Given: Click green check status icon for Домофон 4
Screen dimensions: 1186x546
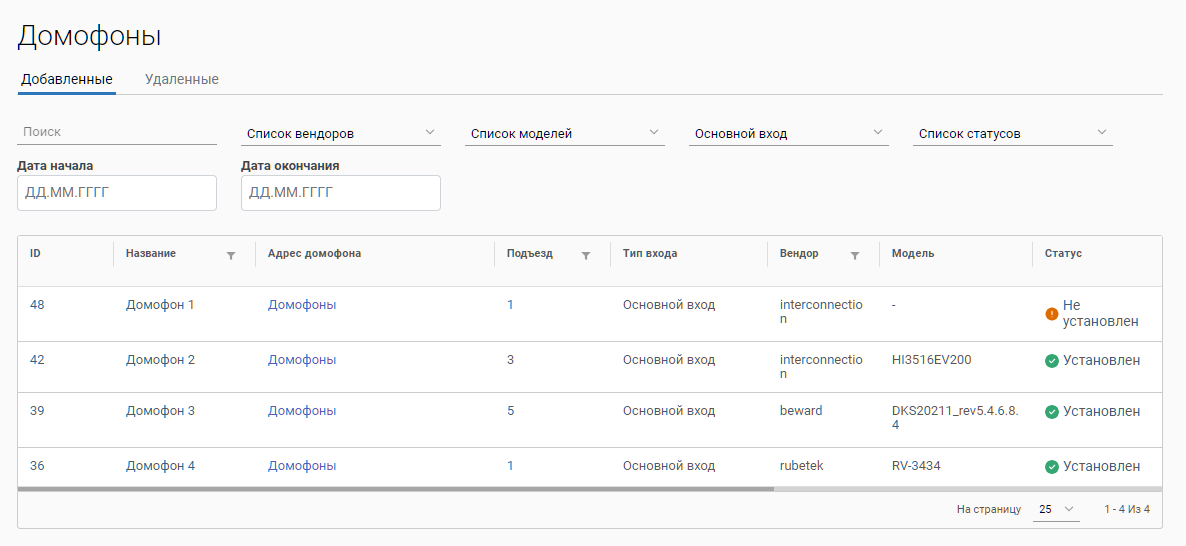Looking at the screenshot, I should coord(1052,467).
